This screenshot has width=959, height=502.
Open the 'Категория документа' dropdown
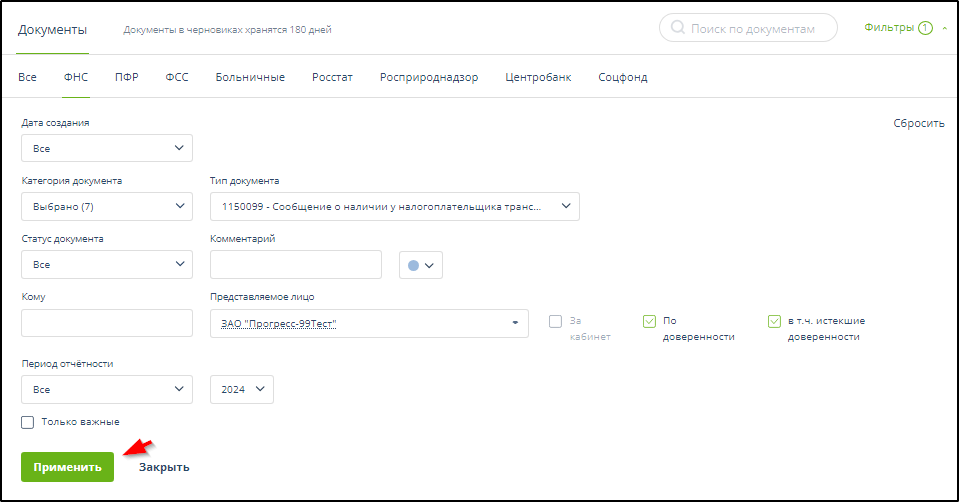pos(106,207)
